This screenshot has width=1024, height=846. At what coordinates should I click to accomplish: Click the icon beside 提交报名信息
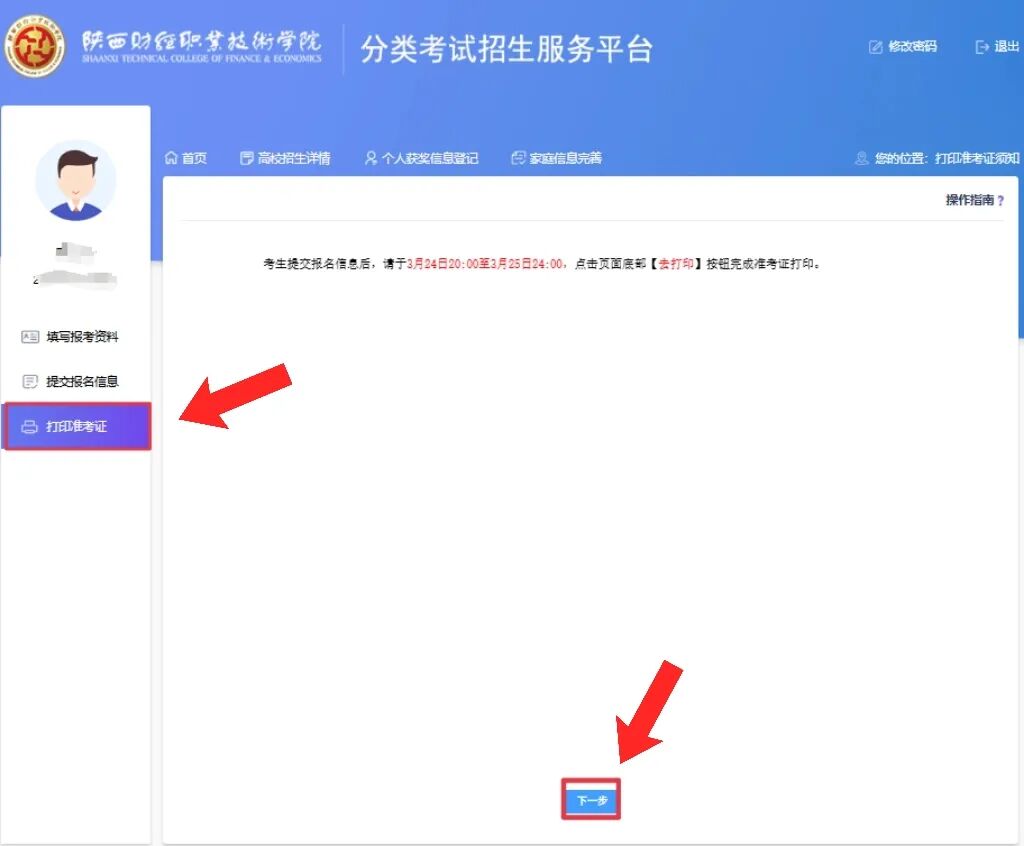pos(30,381)
